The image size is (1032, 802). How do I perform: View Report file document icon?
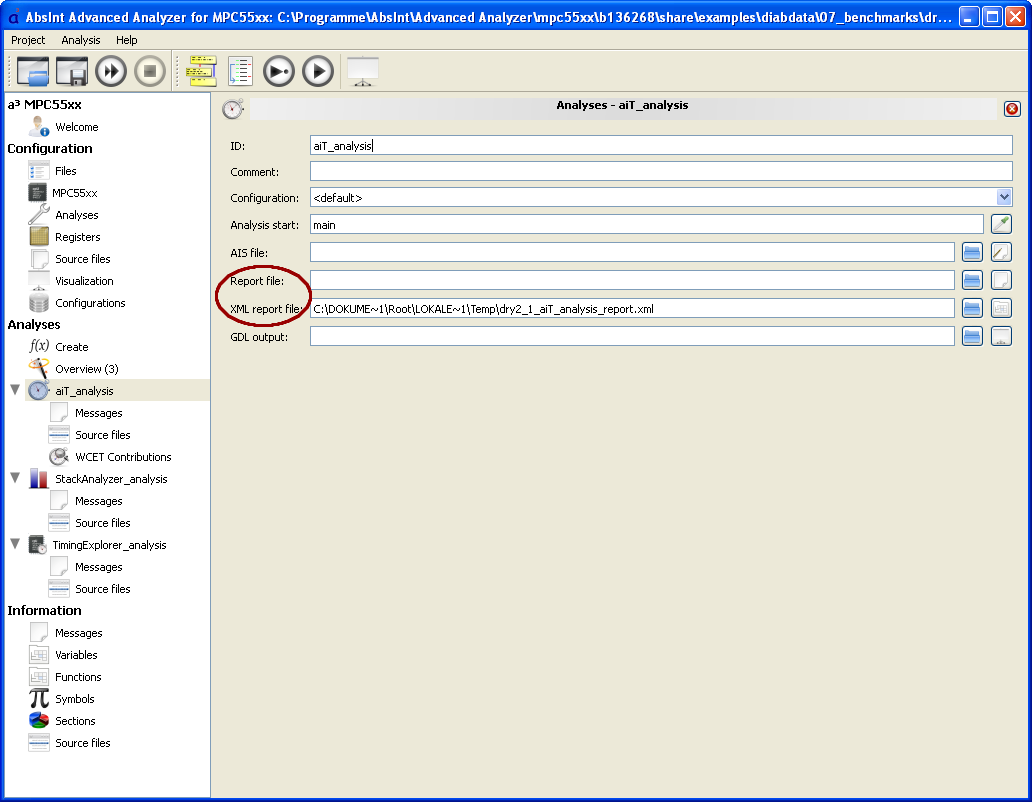click(1001, 280)
